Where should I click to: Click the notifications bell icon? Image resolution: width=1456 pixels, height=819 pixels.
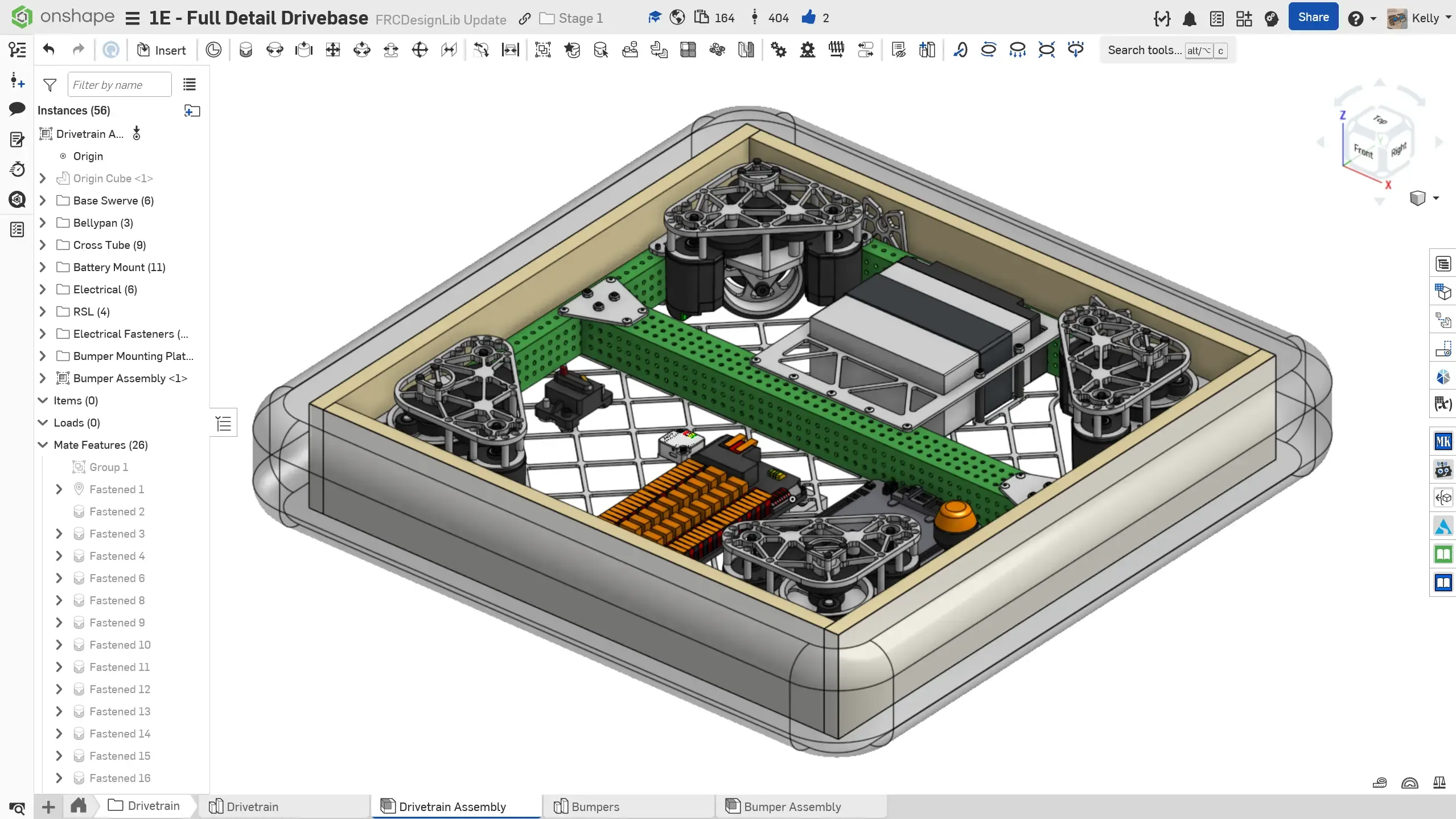[1189, 19]
